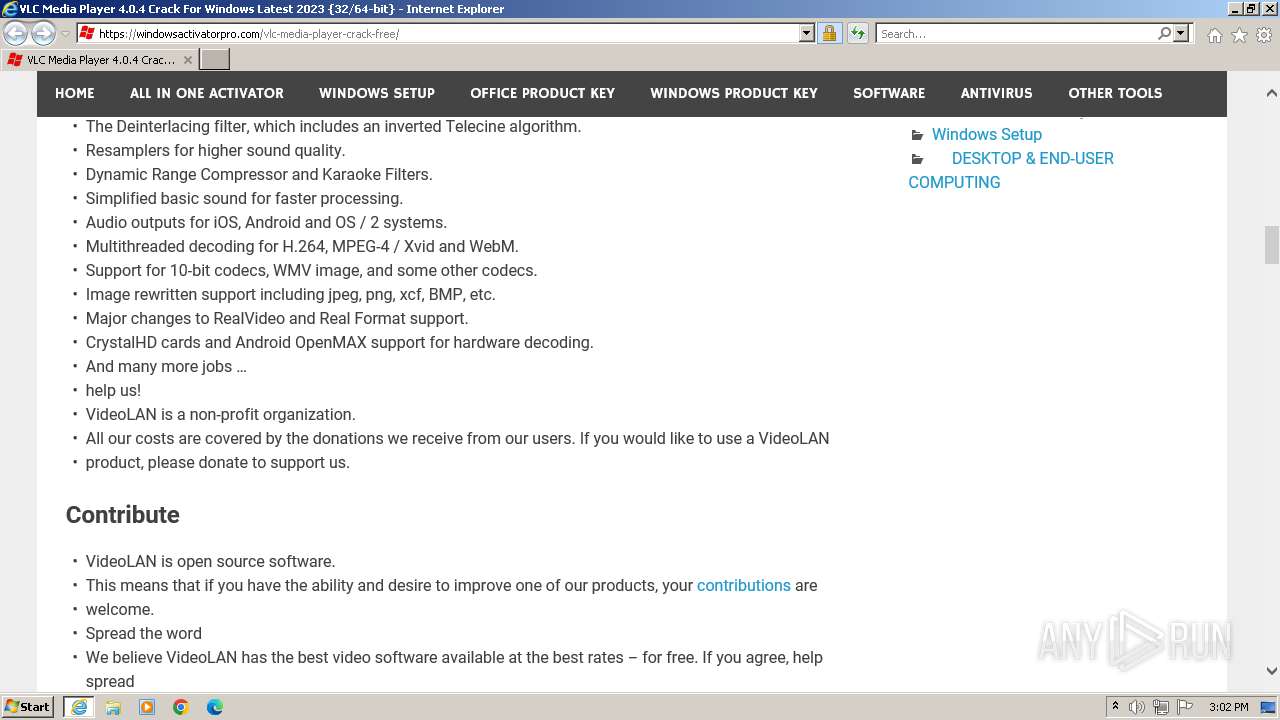This screenshot has height=720, width=1280.
Task: Open WINDOWS PRODUCT KEY menu
Action: pyautogui.click(x=734, y=93)
